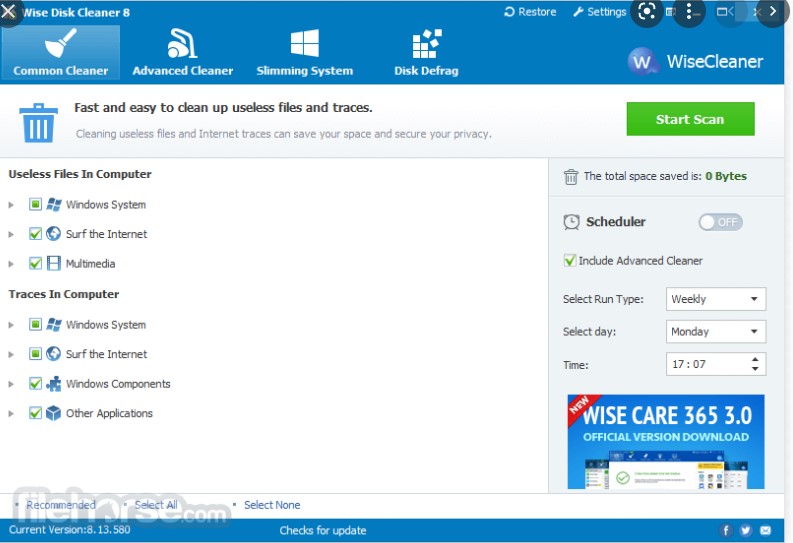Close the image viewer with X icon

pyautogui.click(x=9, y=12)
